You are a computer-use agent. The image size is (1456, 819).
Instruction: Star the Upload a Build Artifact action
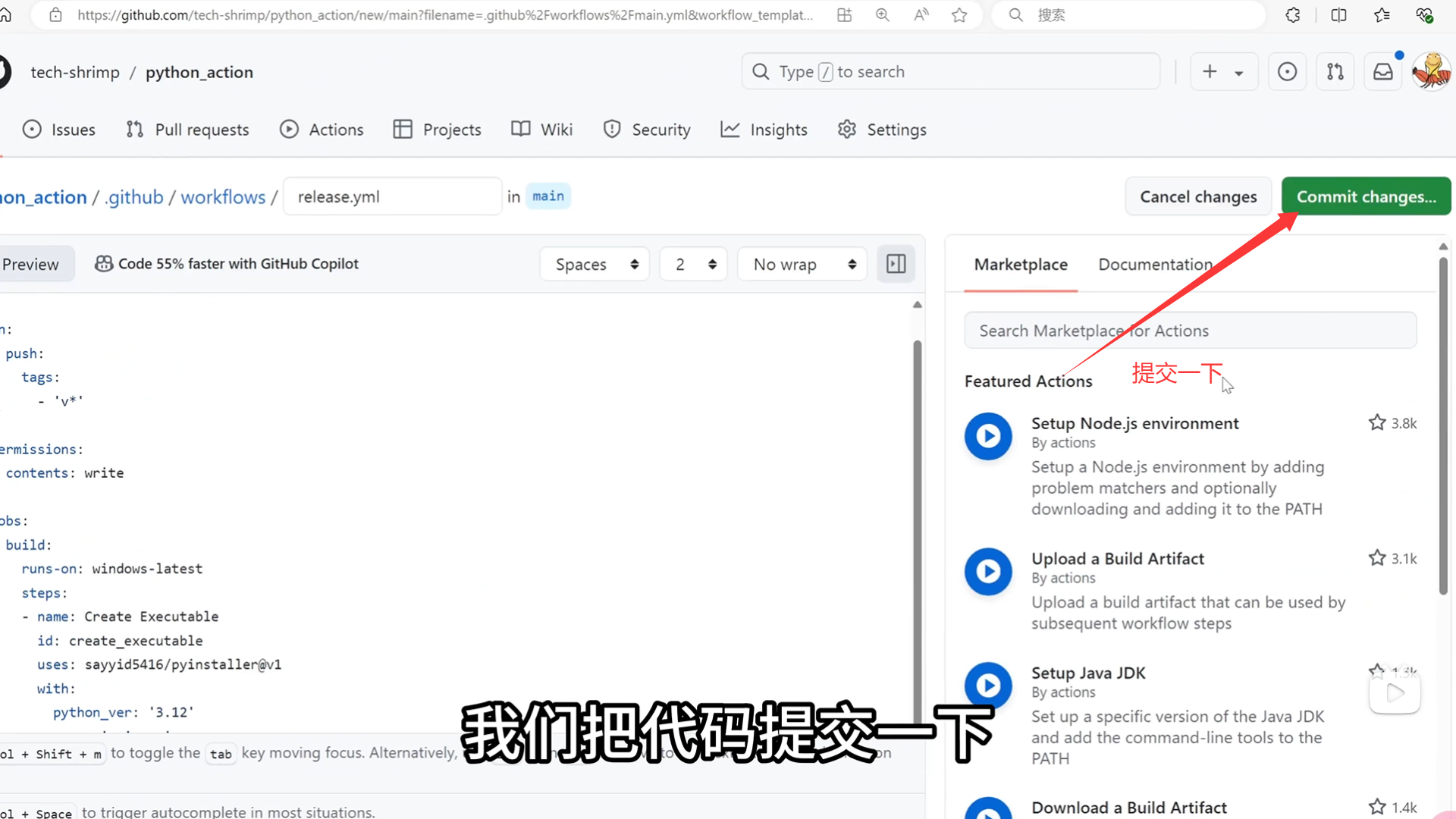1377,558
